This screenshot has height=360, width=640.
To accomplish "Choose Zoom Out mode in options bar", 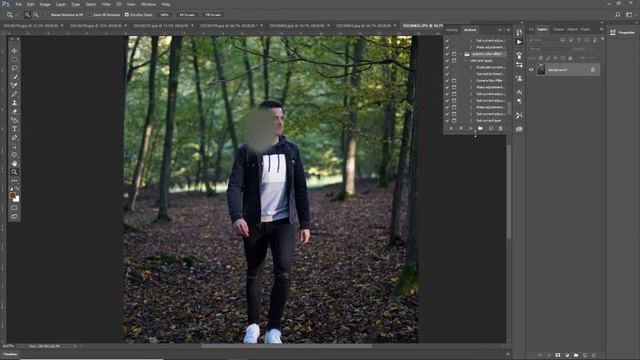I will click(x=36, y=15).
